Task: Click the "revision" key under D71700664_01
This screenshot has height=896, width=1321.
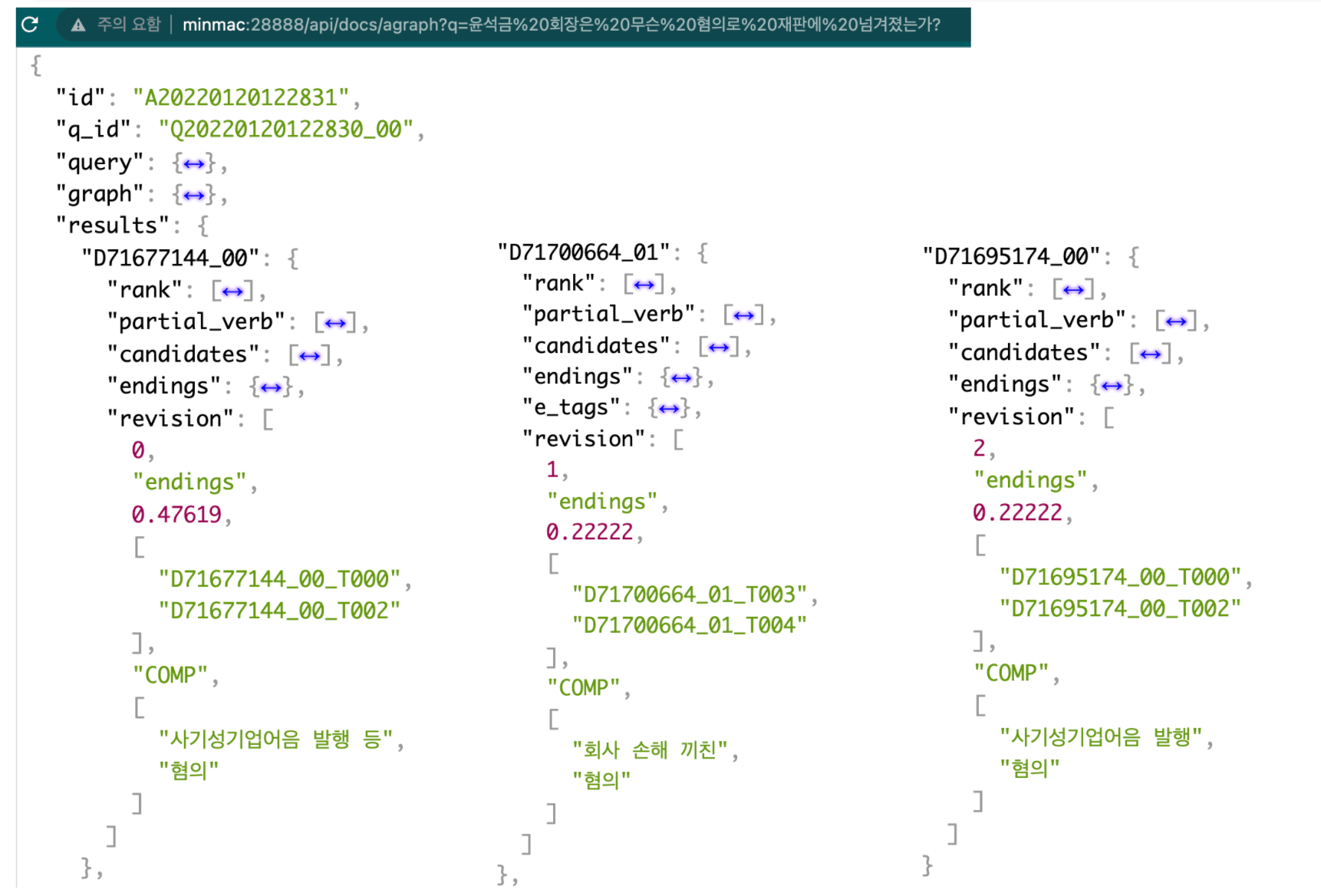Action: pos(584,439)
